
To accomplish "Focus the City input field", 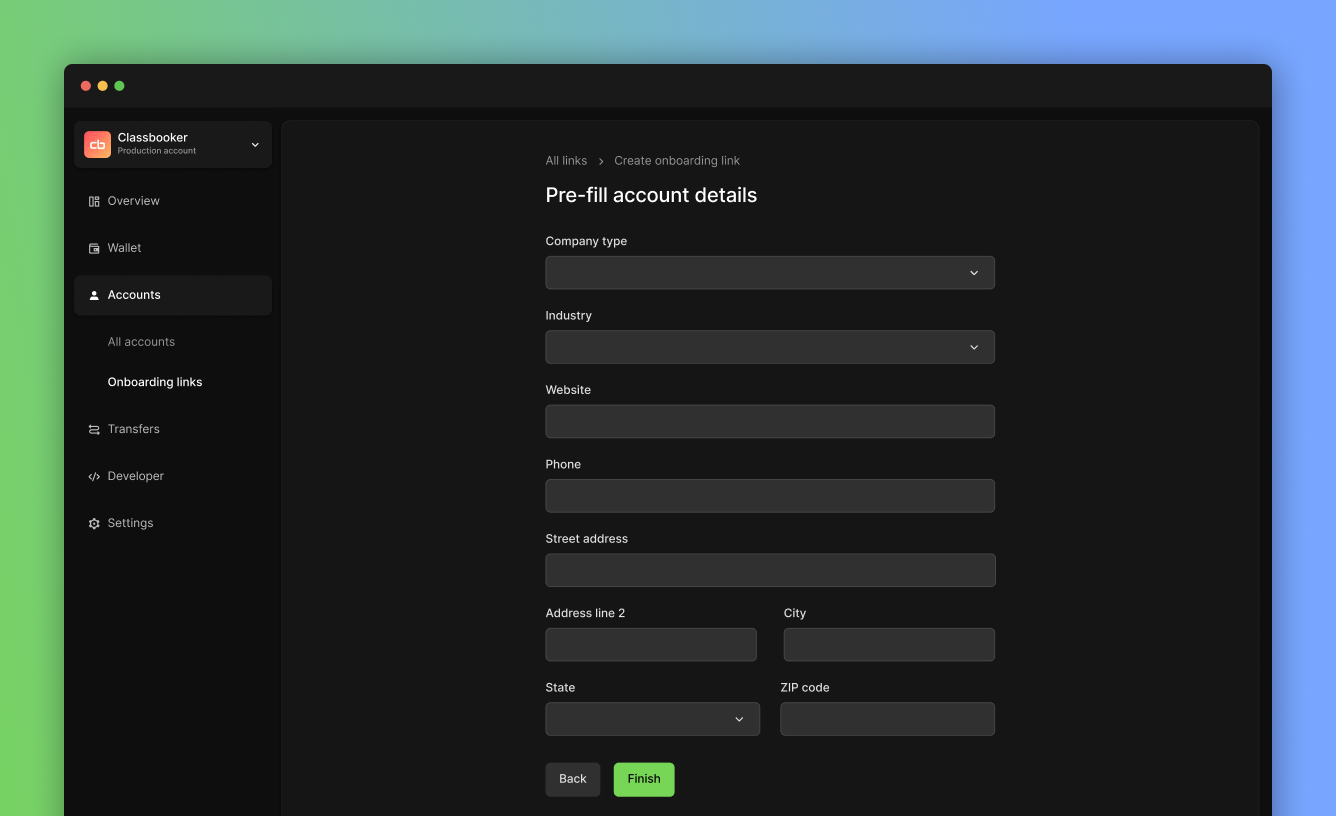I will click(889, 645).
